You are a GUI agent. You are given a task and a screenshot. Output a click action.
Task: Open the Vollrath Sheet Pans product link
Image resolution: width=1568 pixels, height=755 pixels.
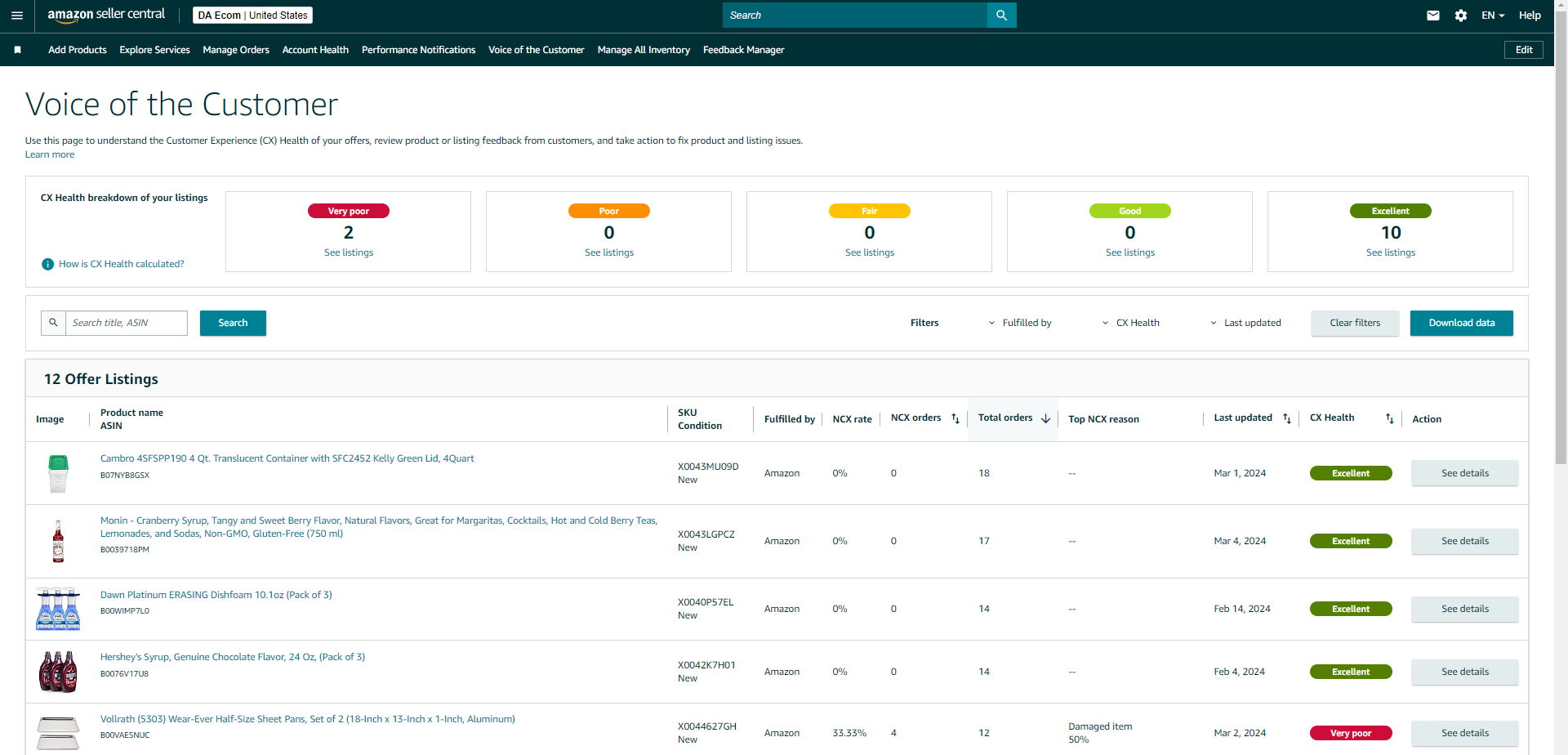click(x=308, y=719)
